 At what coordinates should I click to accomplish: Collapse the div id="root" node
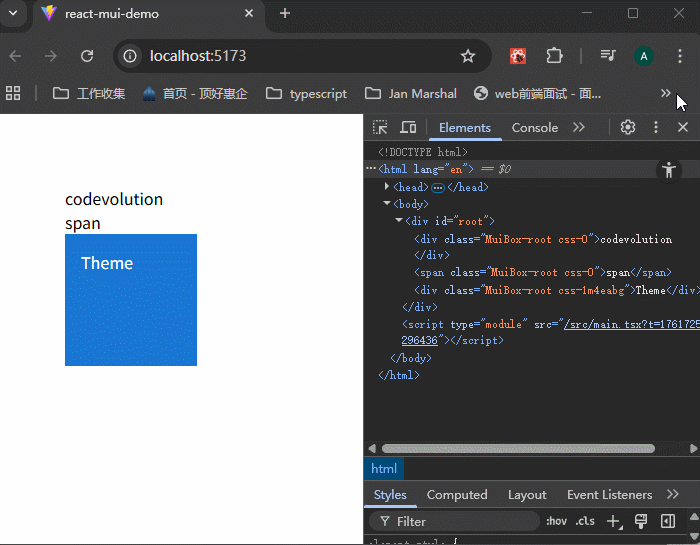click(x=399, y=221)
